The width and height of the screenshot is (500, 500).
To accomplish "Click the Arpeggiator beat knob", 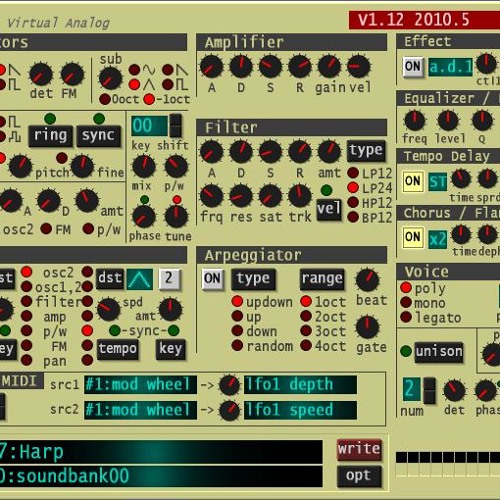I will click(367, 280).
